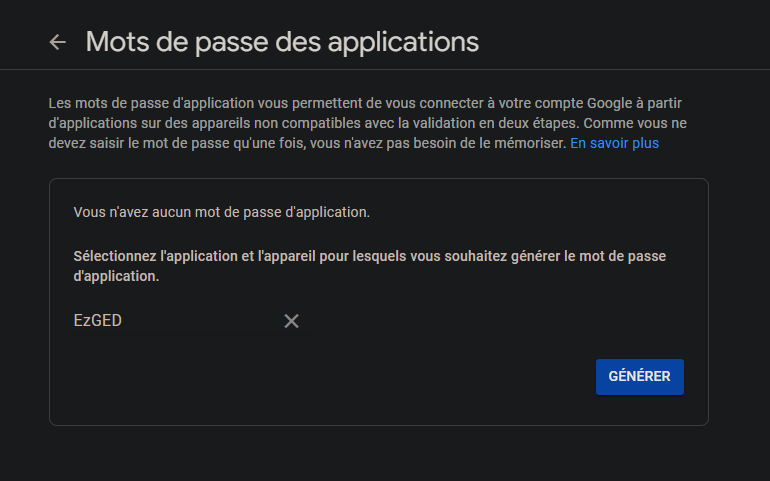The image size is (770, 481).
Task: Open the "En savoir plus" link
Action: click(614, 143)
